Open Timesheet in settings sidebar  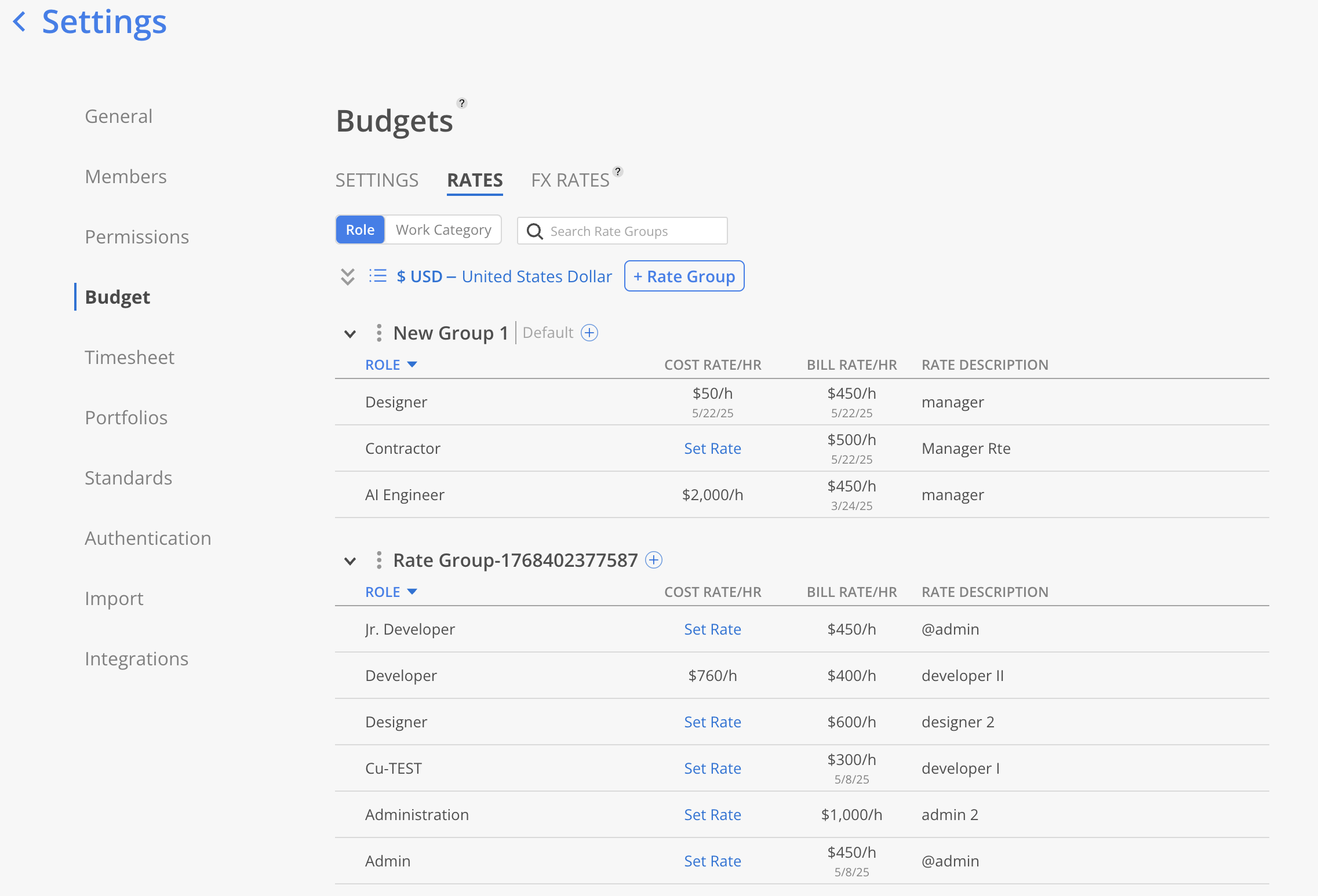coord(129,358)
